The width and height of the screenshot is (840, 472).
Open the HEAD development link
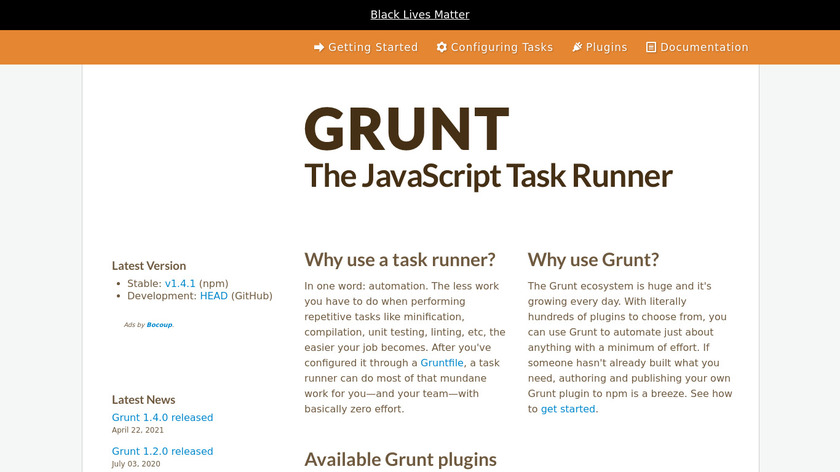[x=214, y=296]
